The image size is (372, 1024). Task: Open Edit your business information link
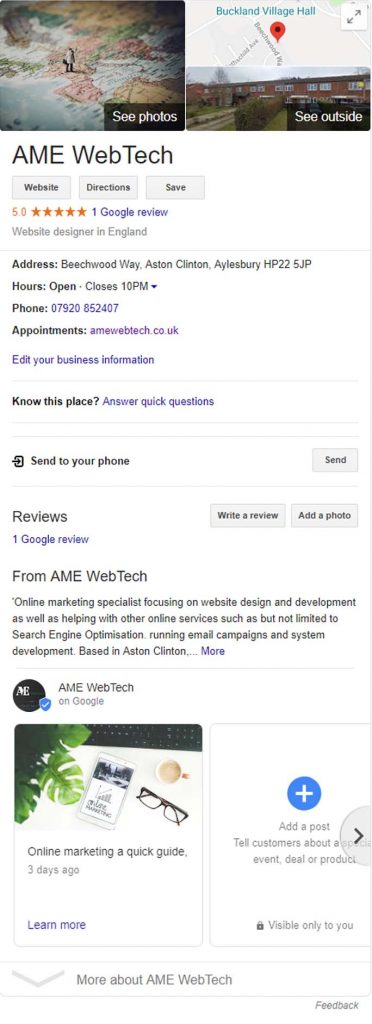coord(83,360)
